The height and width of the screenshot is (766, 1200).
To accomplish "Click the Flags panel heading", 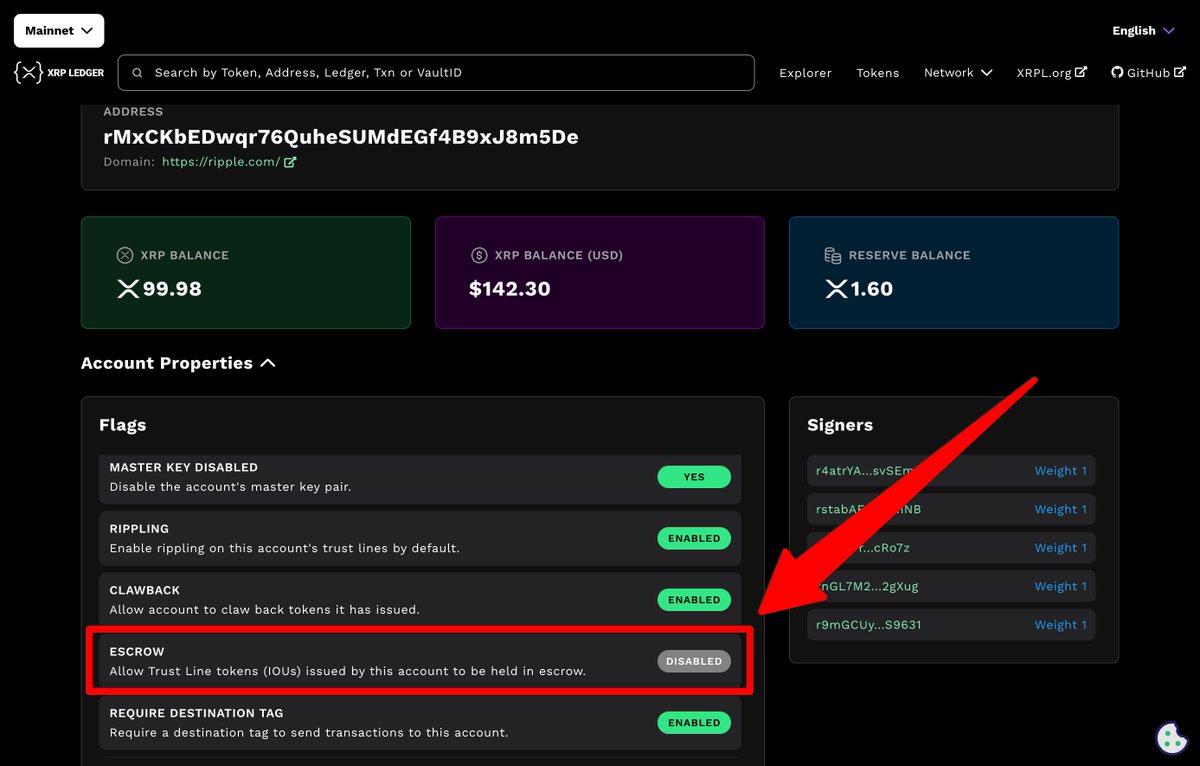I will (x=123, y=425).
